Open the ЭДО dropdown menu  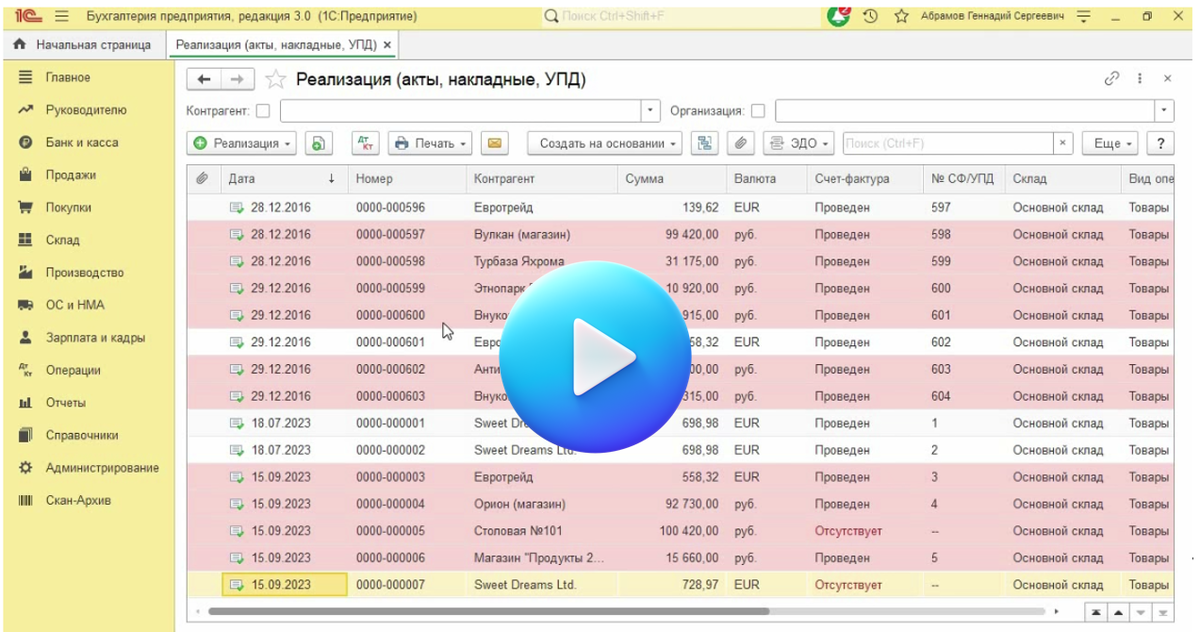click(799, 143)
